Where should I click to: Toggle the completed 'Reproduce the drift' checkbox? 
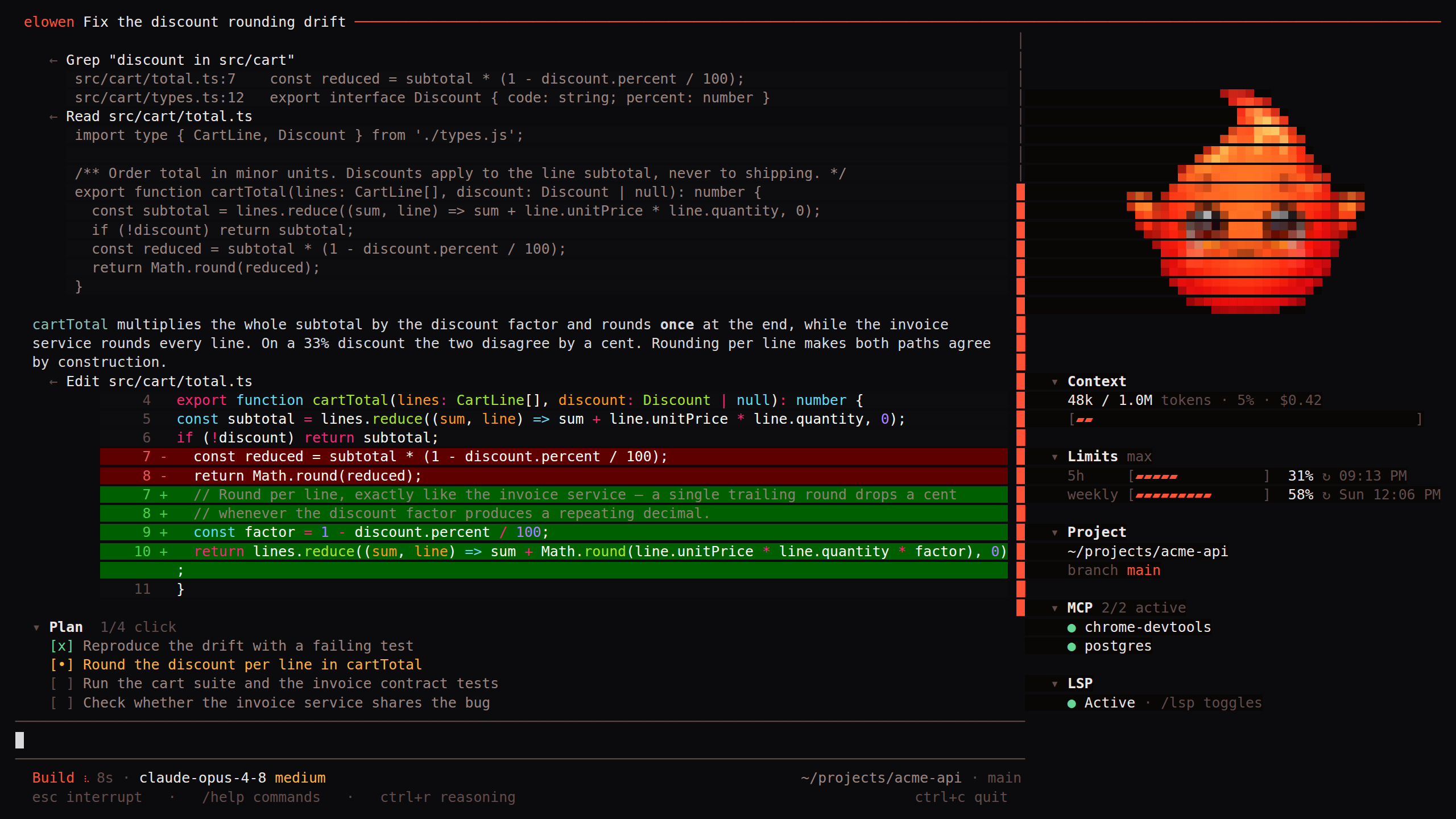(x=61, y=646)
